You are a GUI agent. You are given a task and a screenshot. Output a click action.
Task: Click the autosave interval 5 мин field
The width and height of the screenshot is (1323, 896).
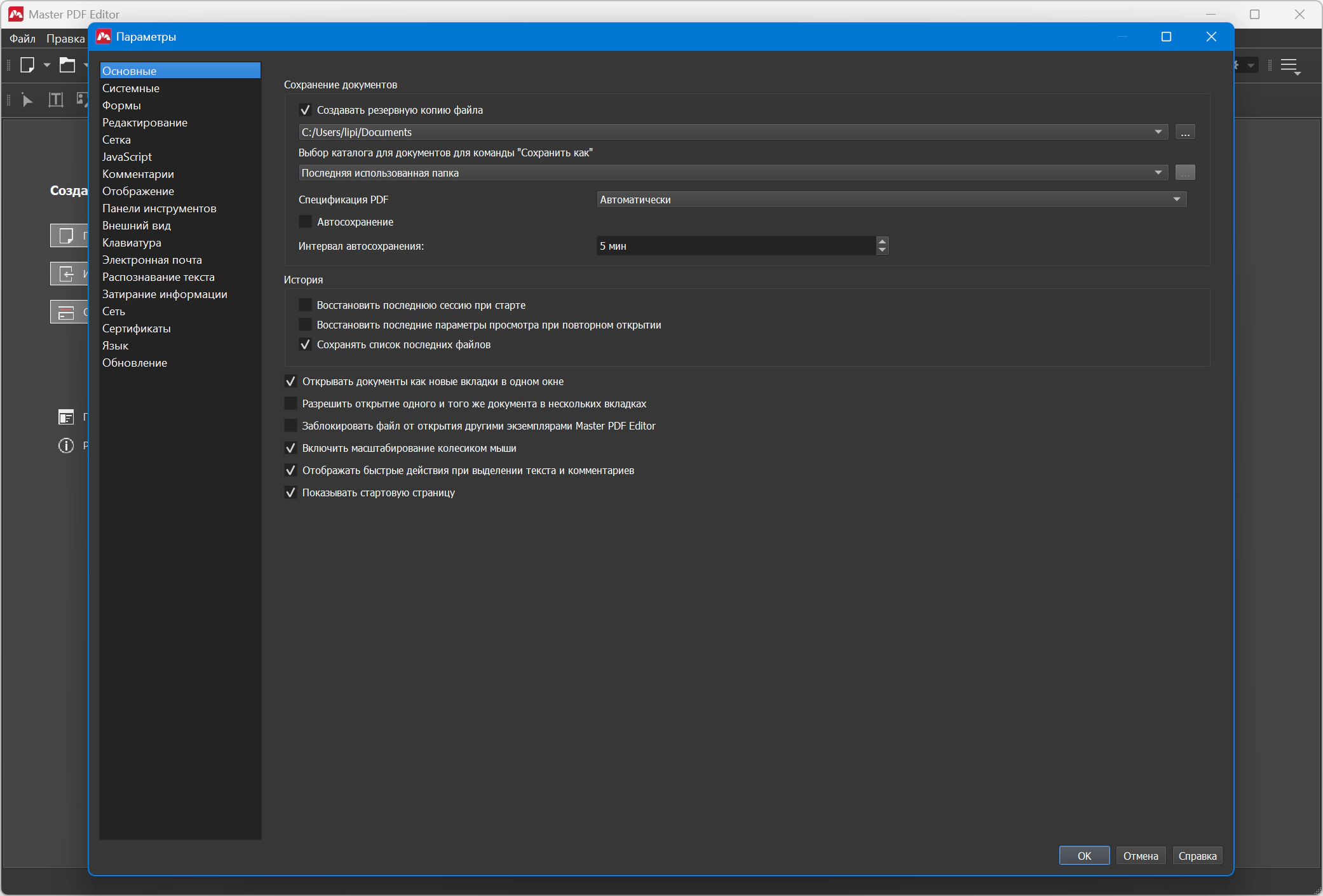(735, 246)
